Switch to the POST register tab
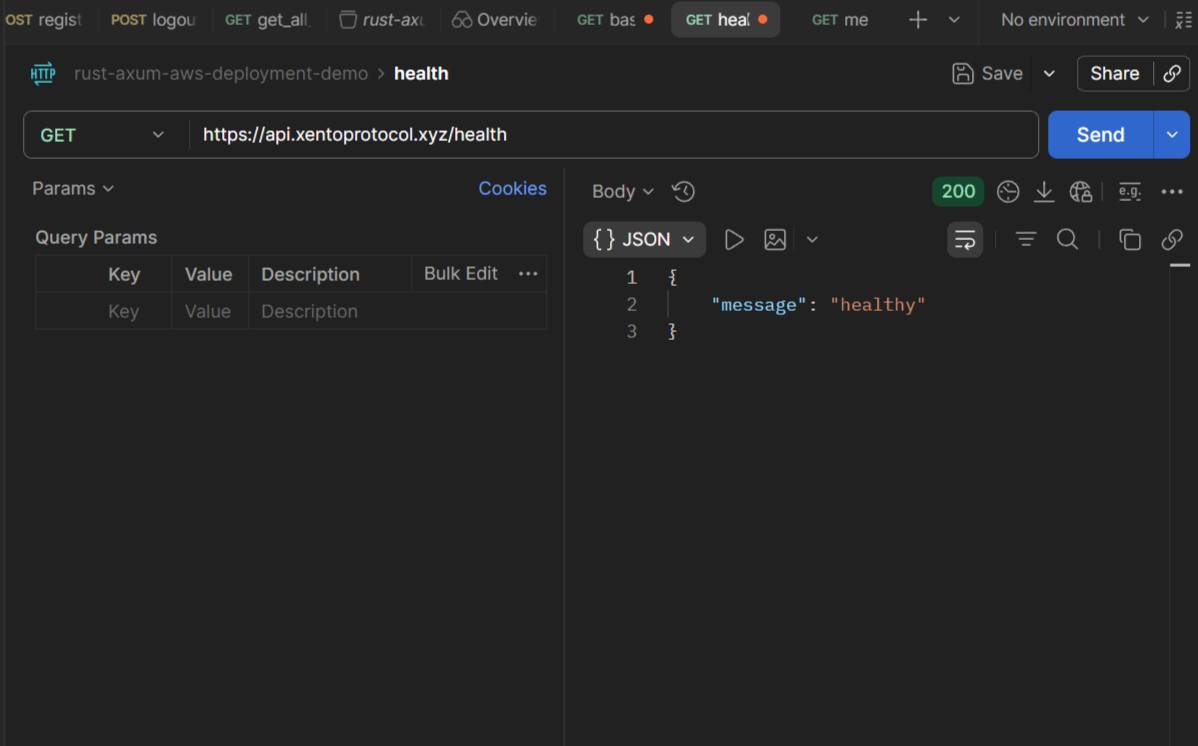This screenshot has width=1198, height=746. (43, 20)
